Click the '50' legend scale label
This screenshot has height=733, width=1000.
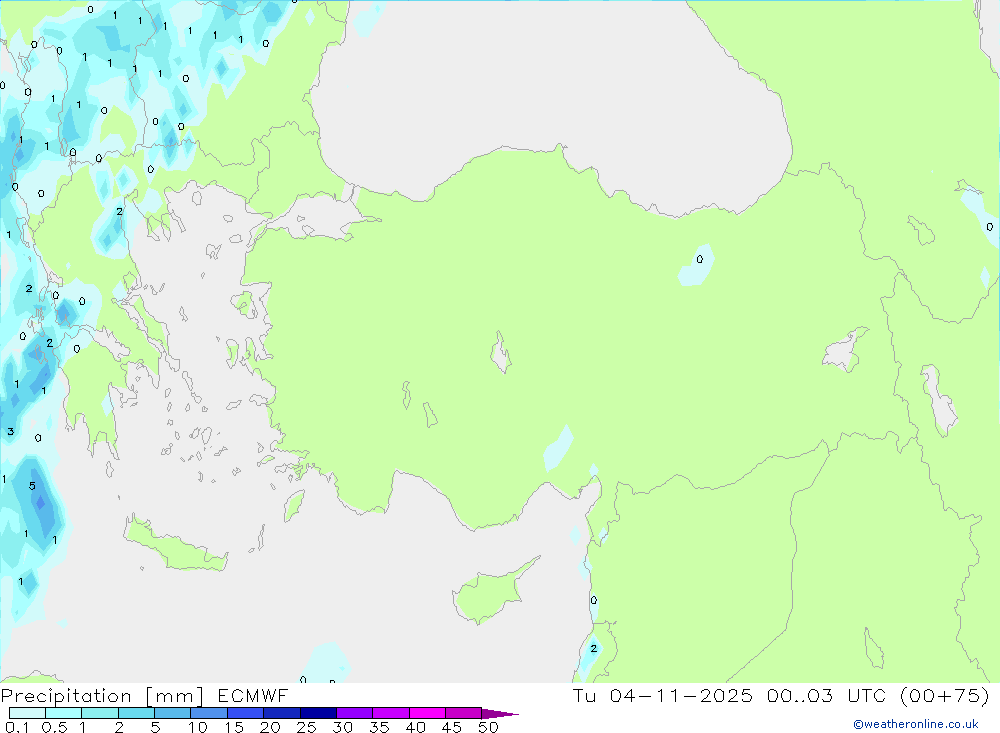pos(488,727)
